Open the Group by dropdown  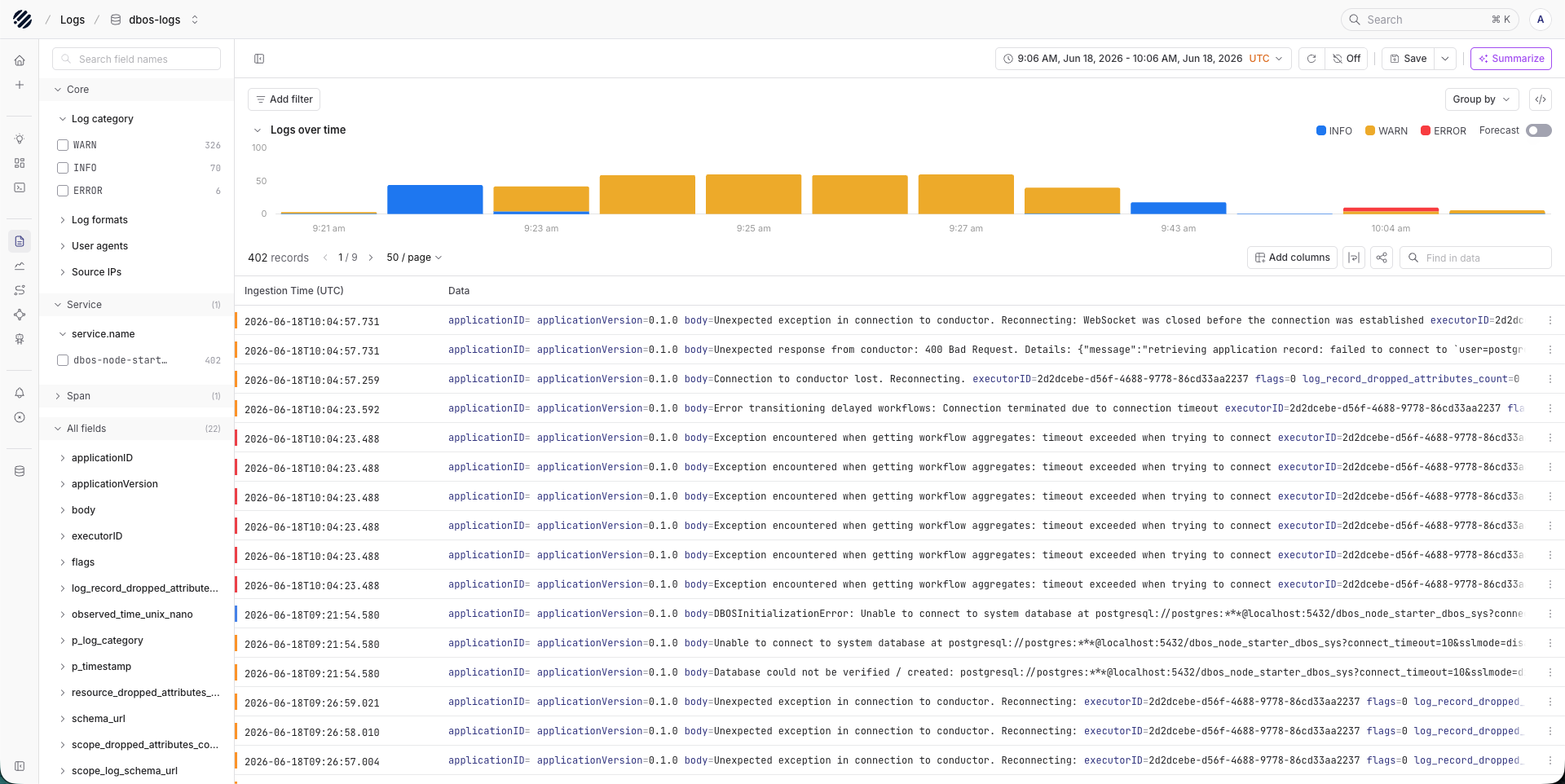pos(1482,99)
